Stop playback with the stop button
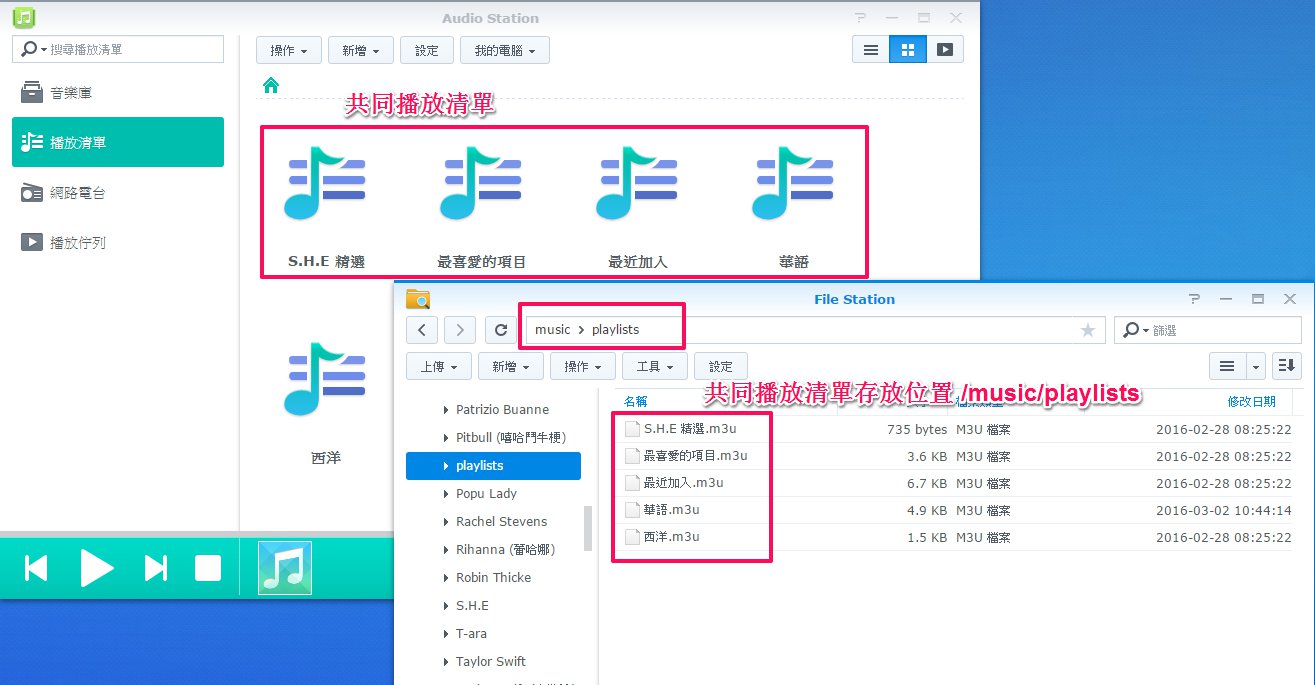Image resolution: width=1315 pixels, height=685 pixels. pyautogui.click(x=207, y=568)
